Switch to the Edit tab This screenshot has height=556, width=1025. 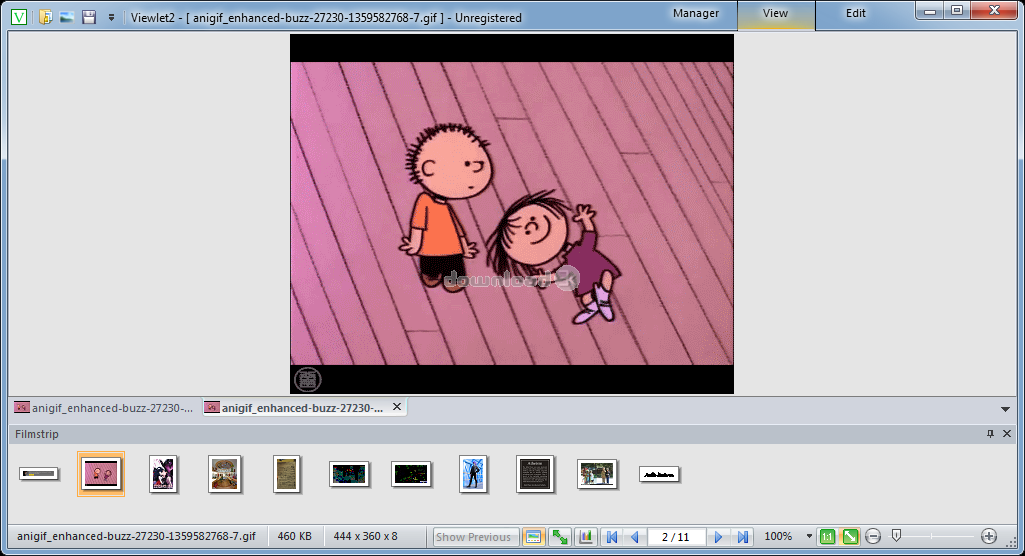856,13
